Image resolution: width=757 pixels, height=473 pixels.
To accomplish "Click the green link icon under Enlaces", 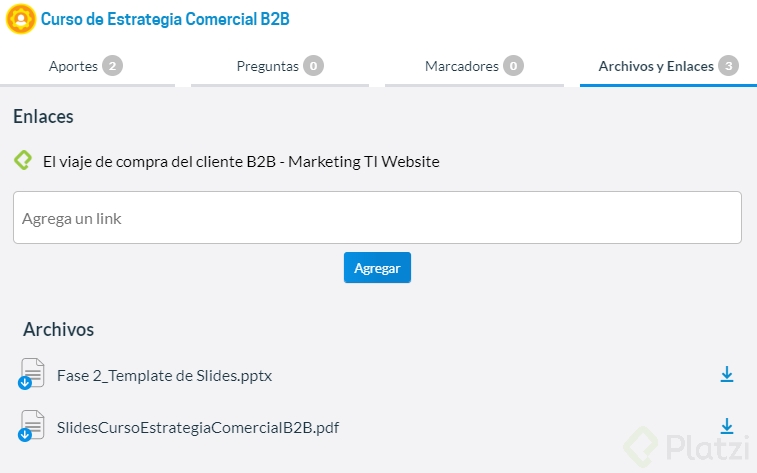I will pyautogui.click(x=23, y=160).
